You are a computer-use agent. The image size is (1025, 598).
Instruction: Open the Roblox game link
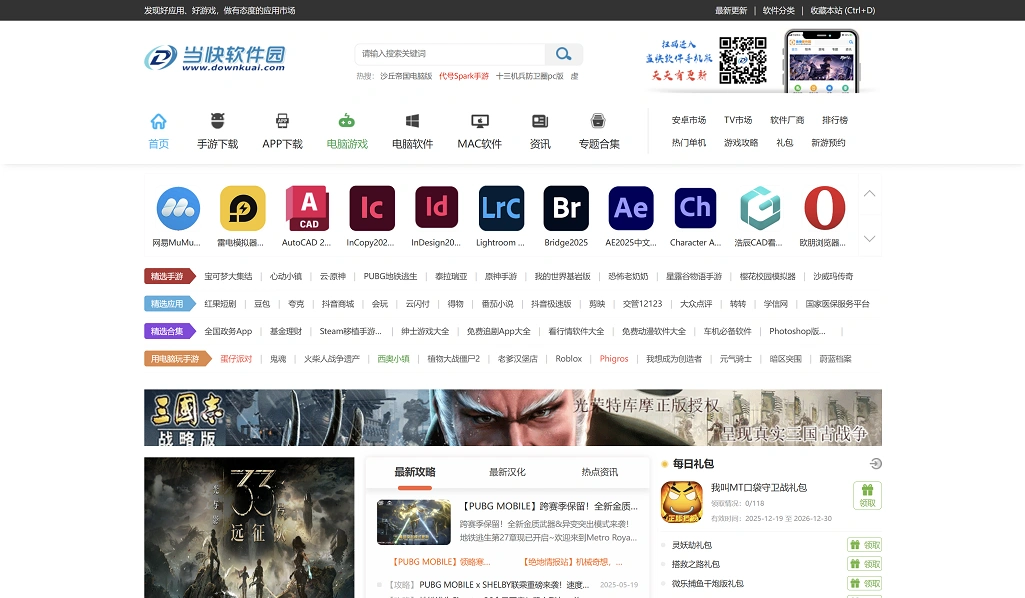tap(568, 358)
